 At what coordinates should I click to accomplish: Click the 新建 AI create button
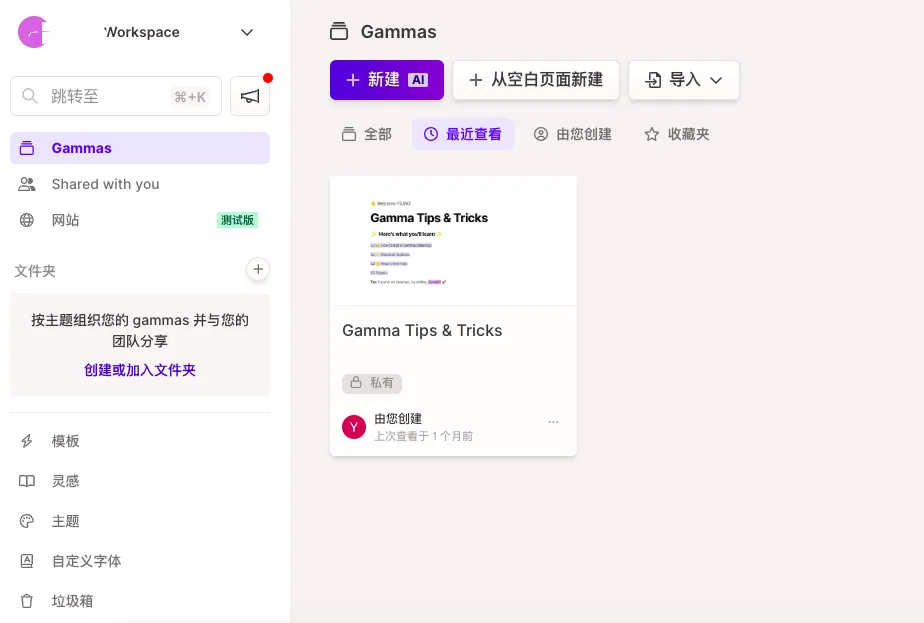point(387,80)
